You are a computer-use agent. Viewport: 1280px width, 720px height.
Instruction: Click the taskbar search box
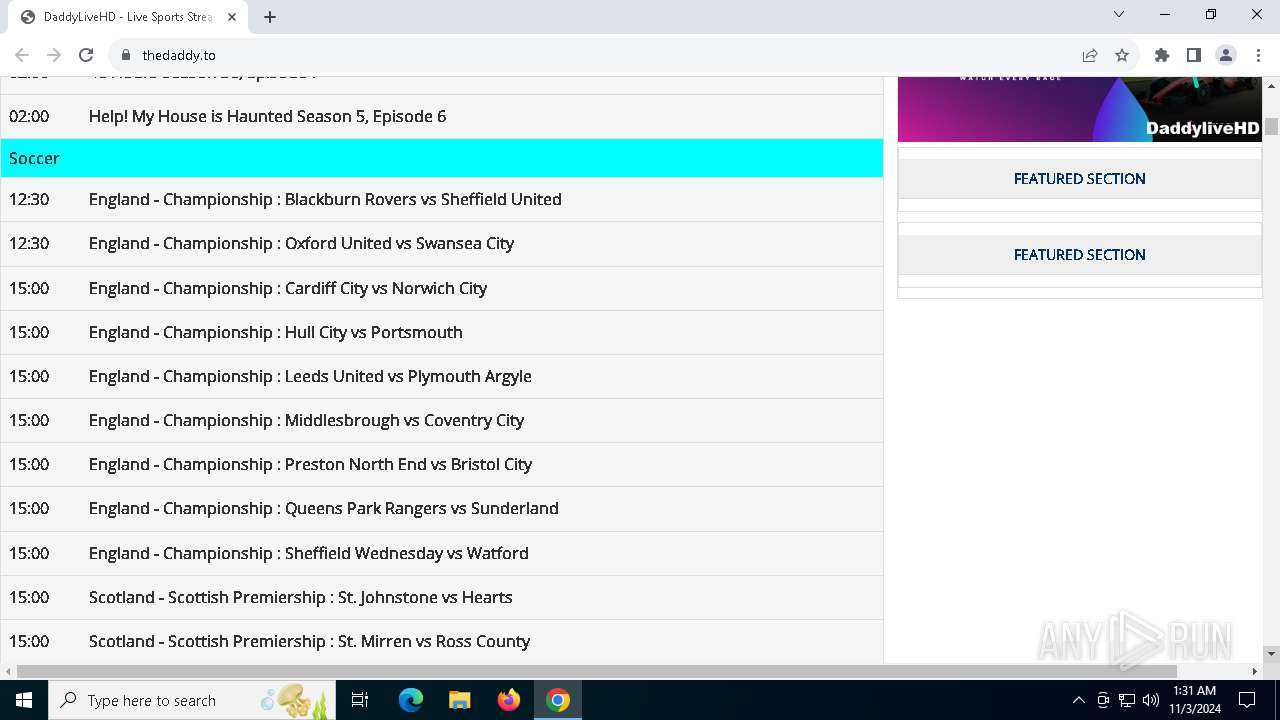point(192,700)
